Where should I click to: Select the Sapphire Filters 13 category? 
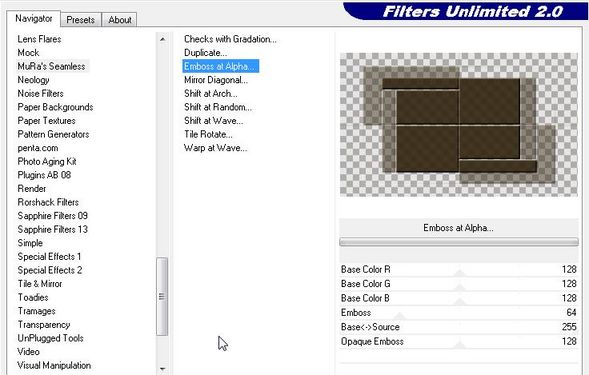[x=53, y=229]
